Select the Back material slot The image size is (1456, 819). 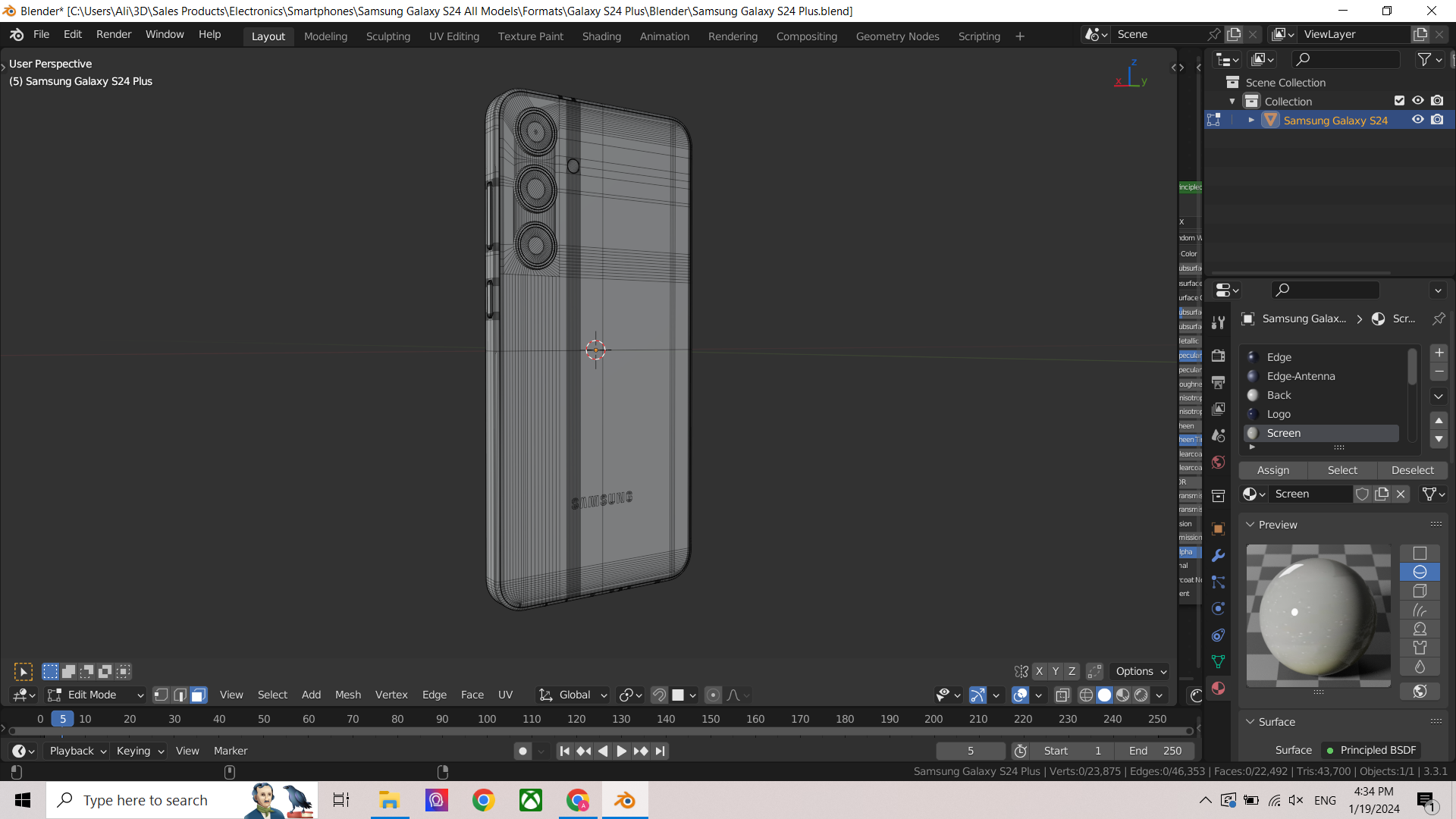(1279, 395)
